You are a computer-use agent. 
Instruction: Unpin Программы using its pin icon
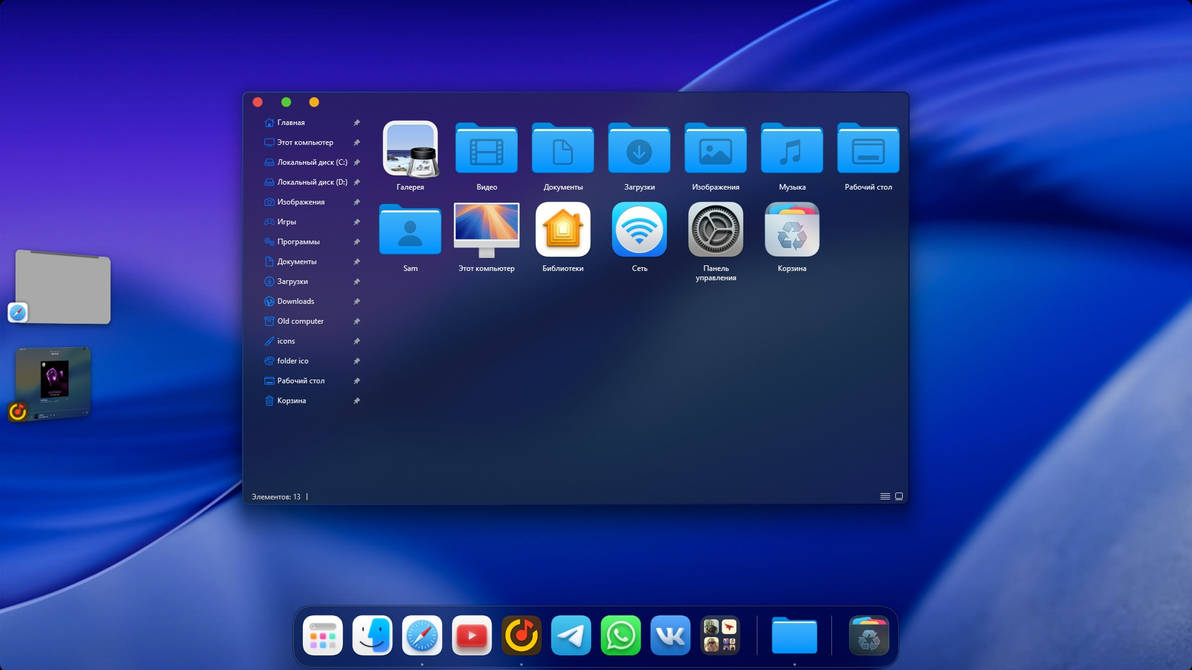click(357, 242)
